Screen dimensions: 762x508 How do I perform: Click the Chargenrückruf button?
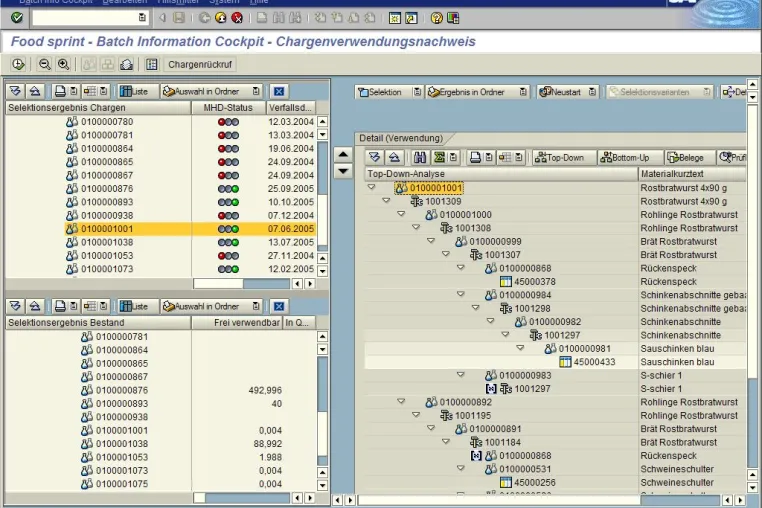pos(200,64)
